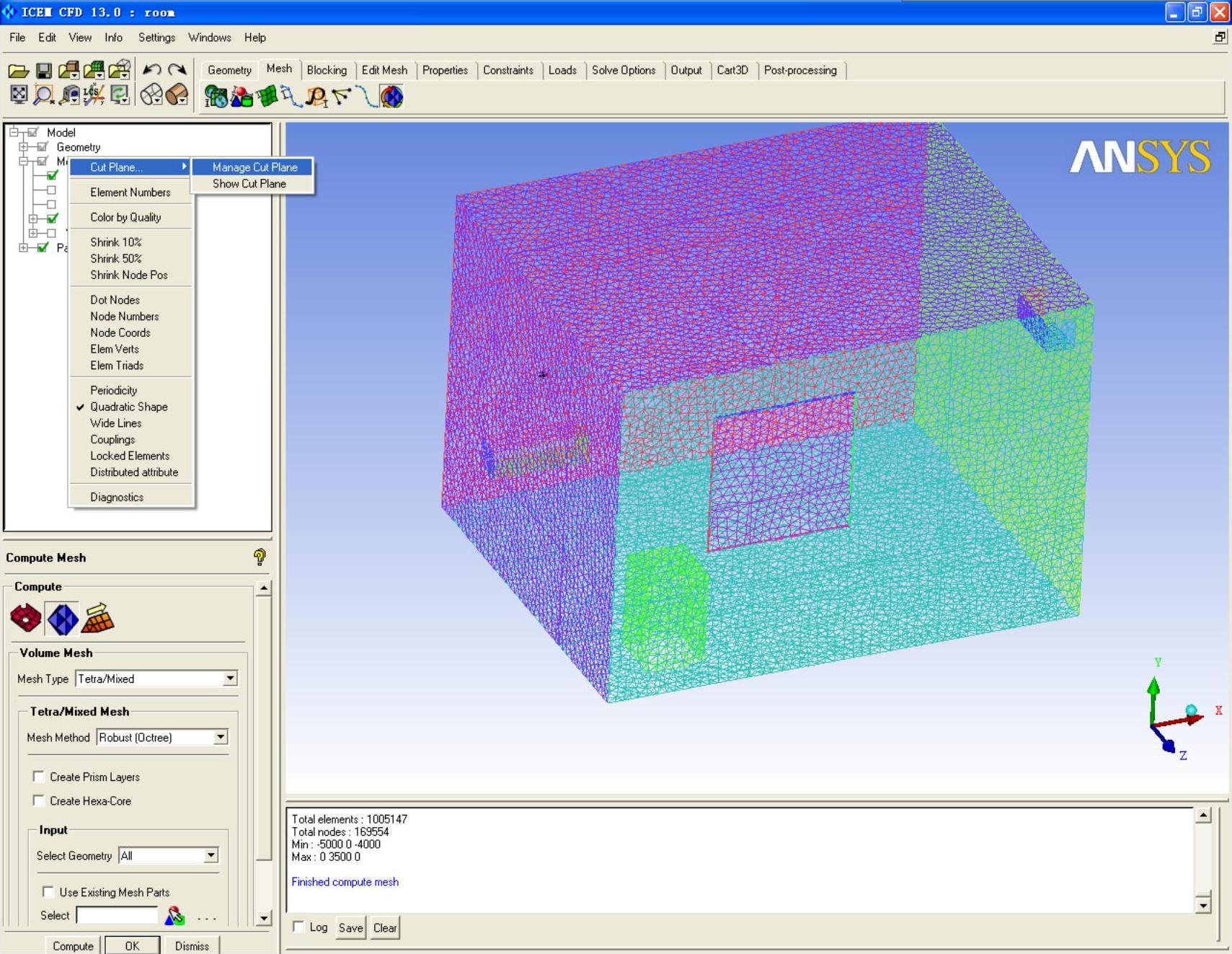Click the Clear button in message log

[x=384, y=928]
